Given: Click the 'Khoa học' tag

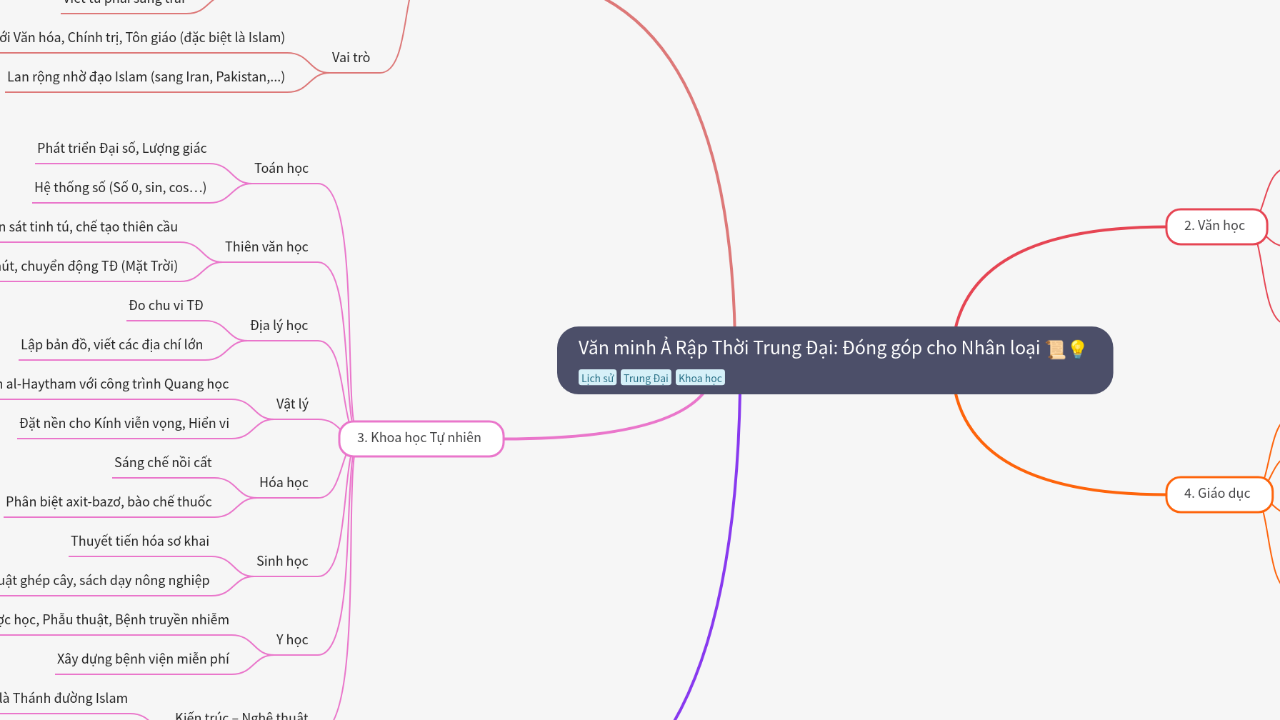Looking at the screenshot, I should 700,378.
